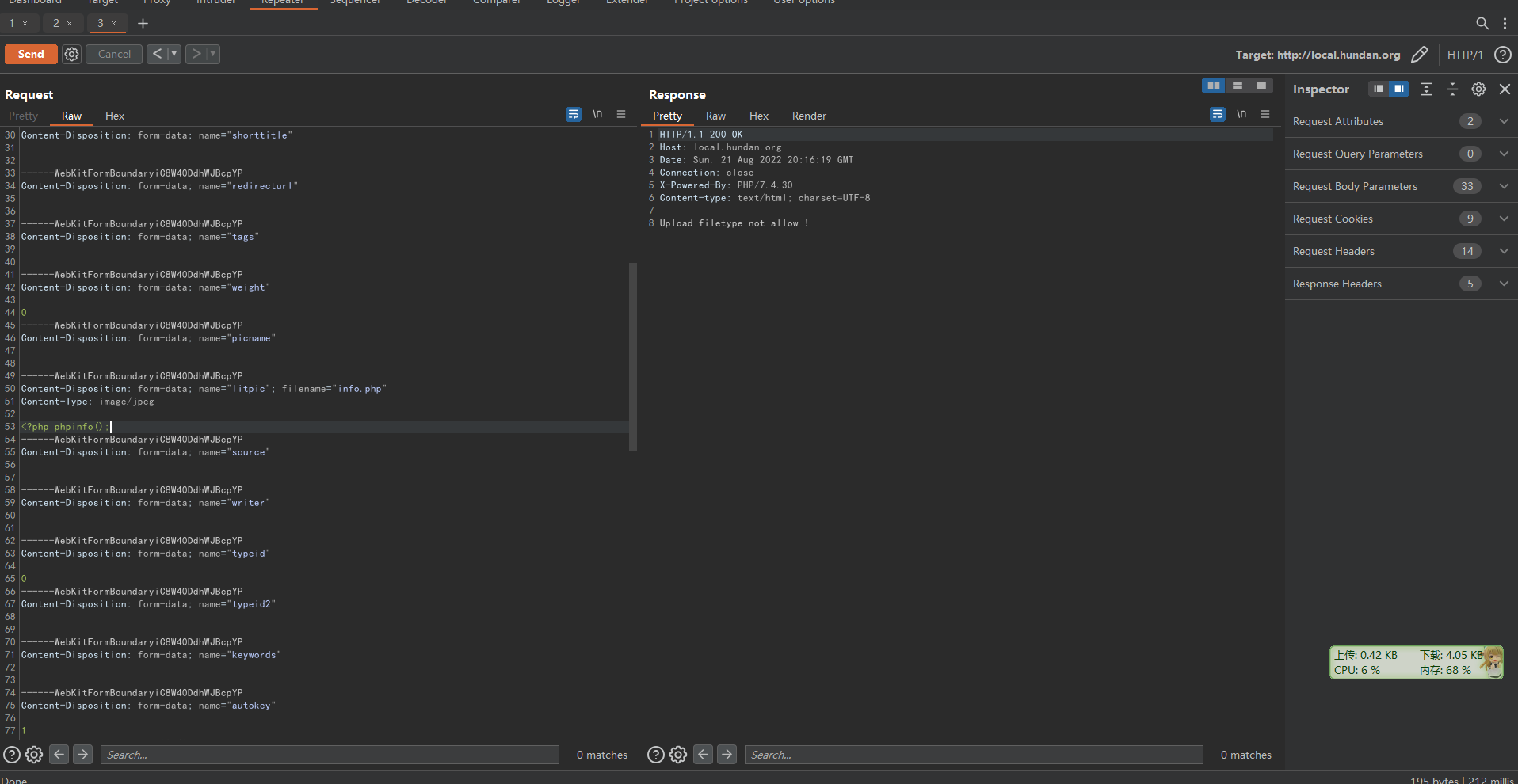Viewport: 1518px width, 784px height.
Task: Close the Inspector panel
Action: pyautogui.click(x=1505, y=89)
